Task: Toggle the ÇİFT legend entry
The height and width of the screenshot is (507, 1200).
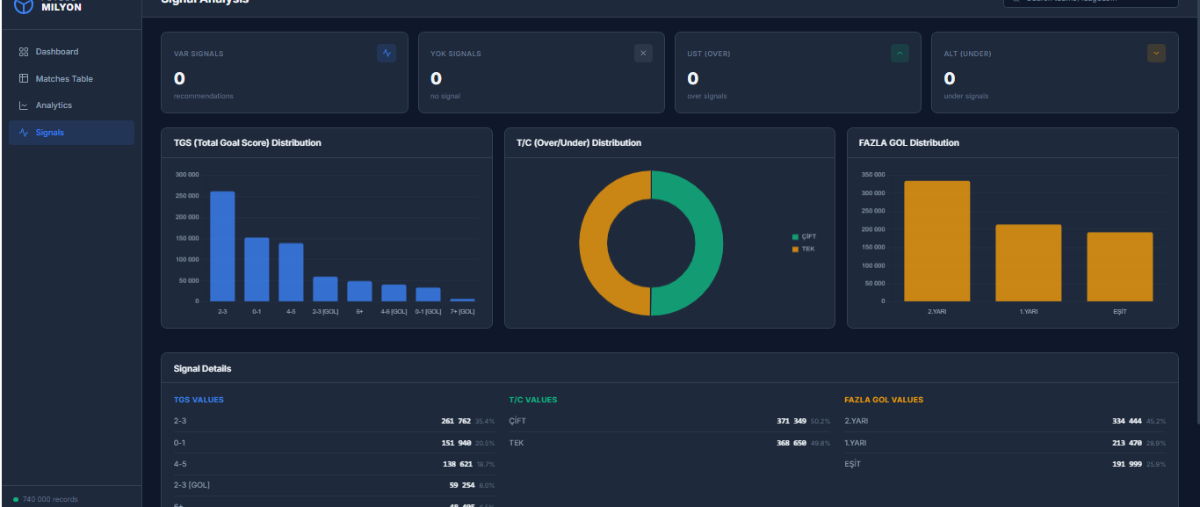Action: [x=805, y=236]
